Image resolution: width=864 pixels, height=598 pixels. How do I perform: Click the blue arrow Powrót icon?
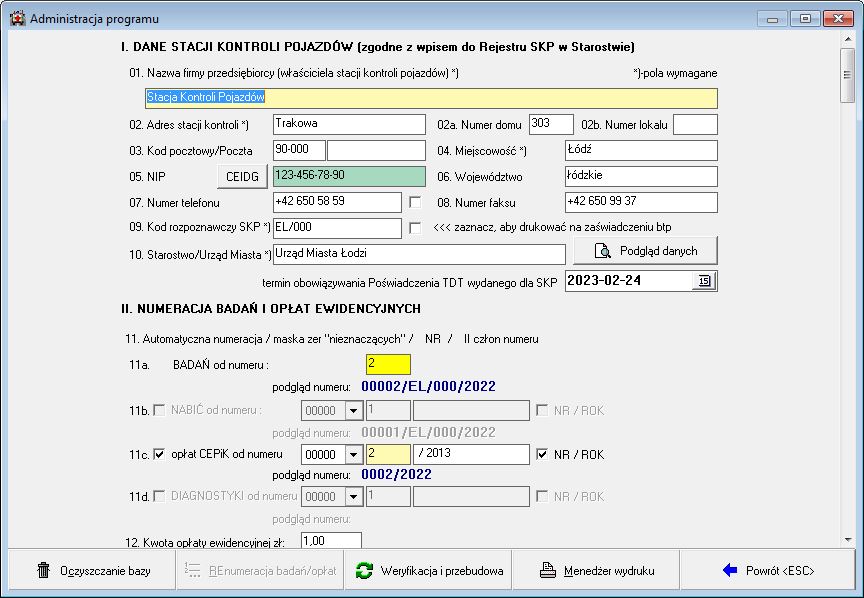click(729, 571)
